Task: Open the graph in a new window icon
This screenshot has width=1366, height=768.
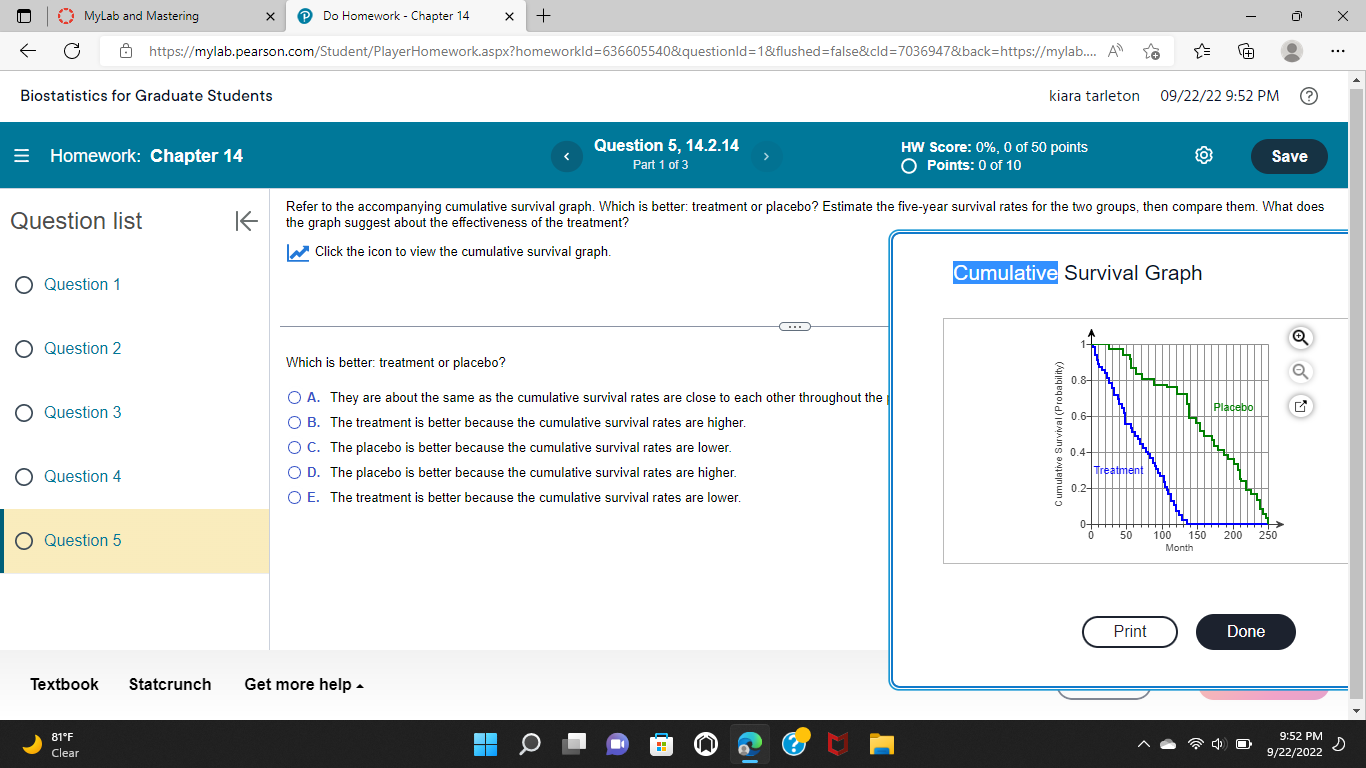Action: (1300, 406)
